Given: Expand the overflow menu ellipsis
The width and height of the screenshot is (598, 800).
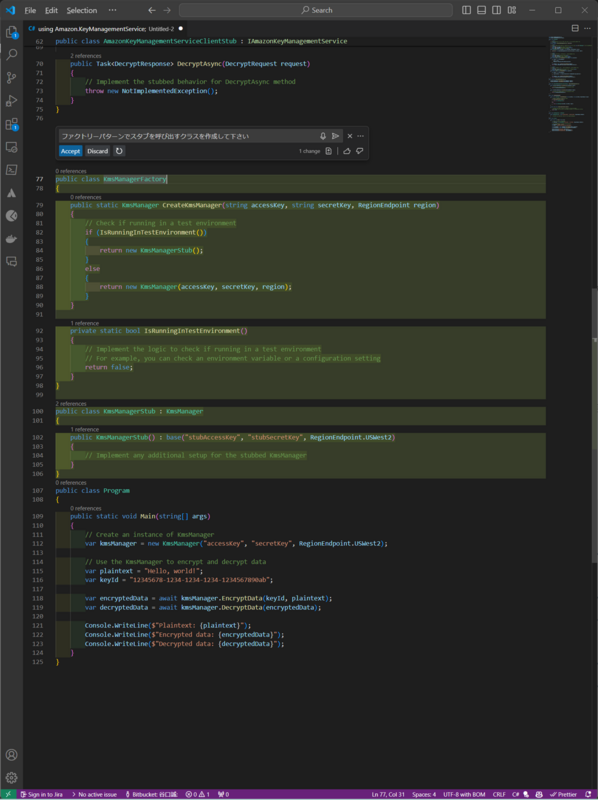Looking at the screenshot, I should click(112, 10).
